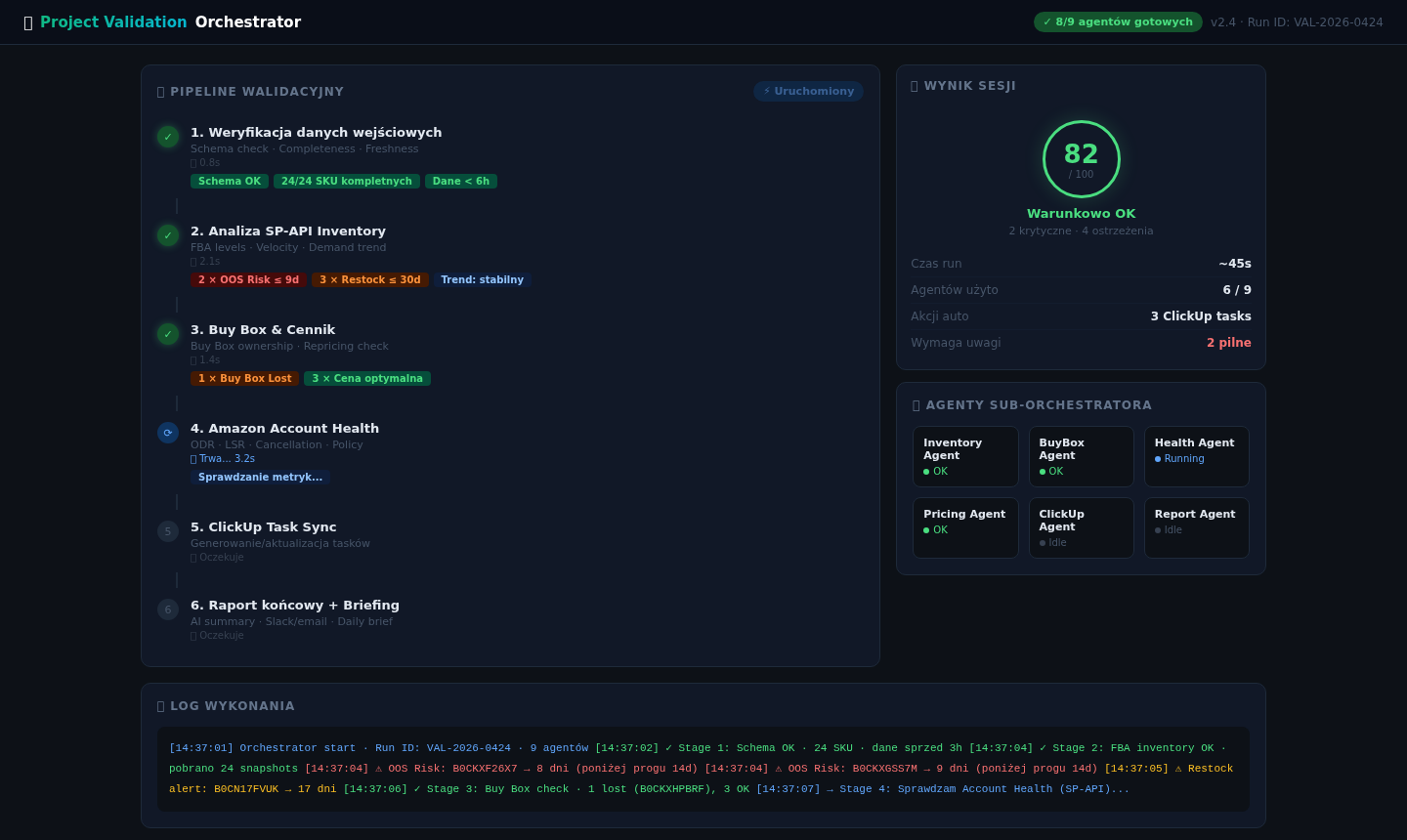Click the stage 3 green checkmark icon
Screen dimensions: 1407x840
pos(168,334)
